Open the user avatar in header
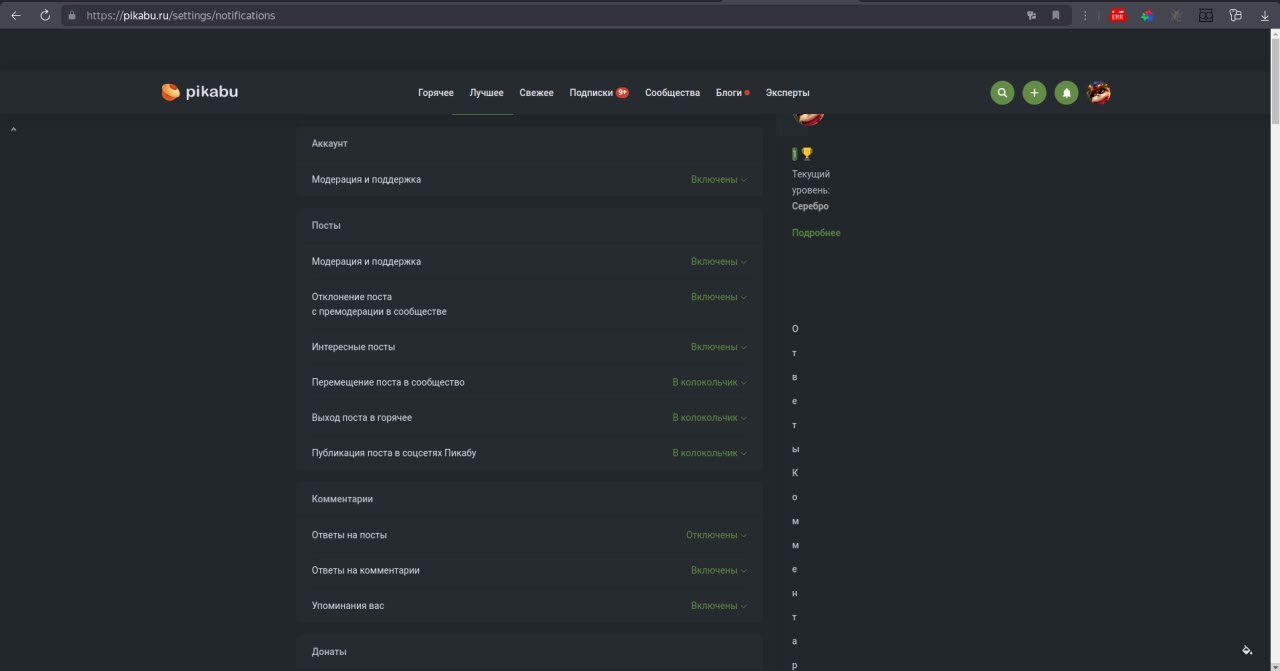This screenshot has width=1280, height=671. [x=1098, y=93]
